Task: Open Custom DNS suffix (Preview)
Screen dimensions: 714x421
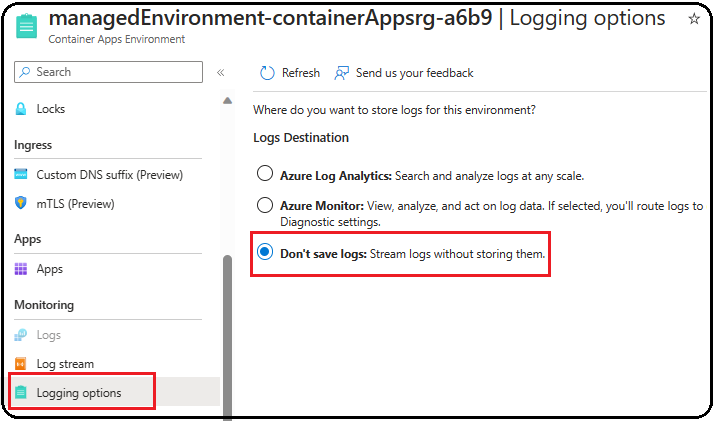Action: pos(109,175)
